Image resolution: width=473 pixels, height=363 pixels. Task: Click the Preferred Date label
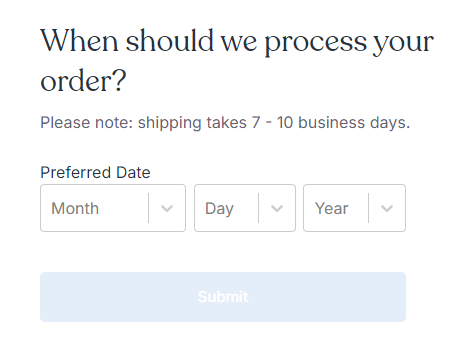[x=95, y=172]
